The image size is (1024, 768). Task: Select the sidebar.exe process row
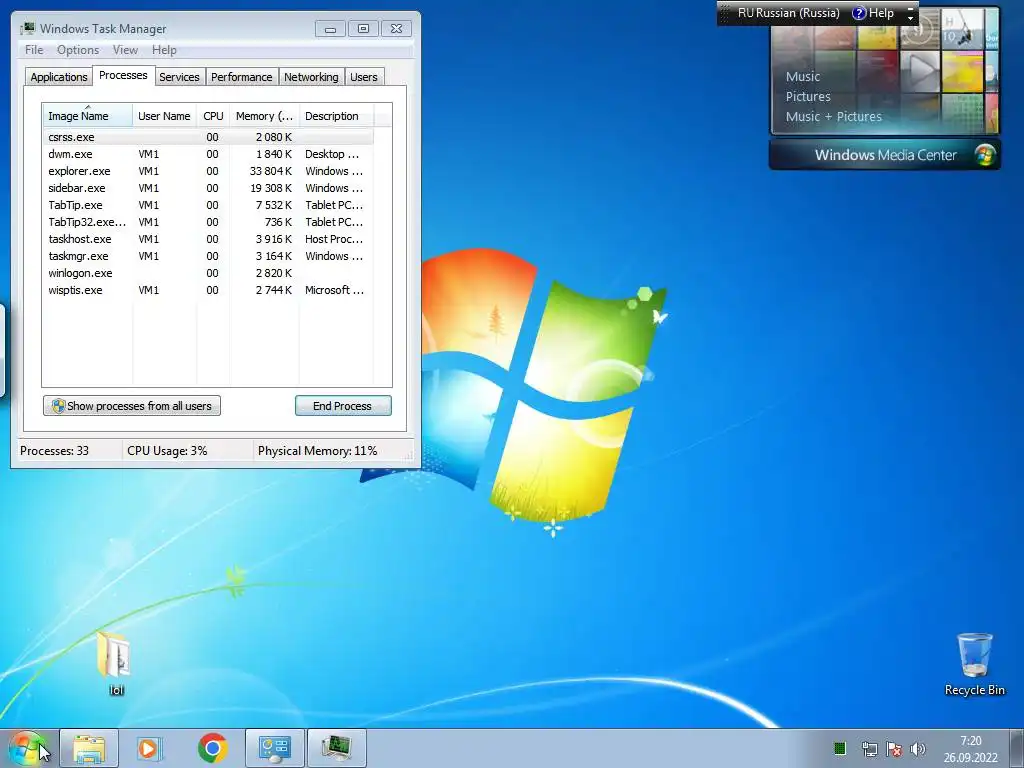[x=208, y=188]
